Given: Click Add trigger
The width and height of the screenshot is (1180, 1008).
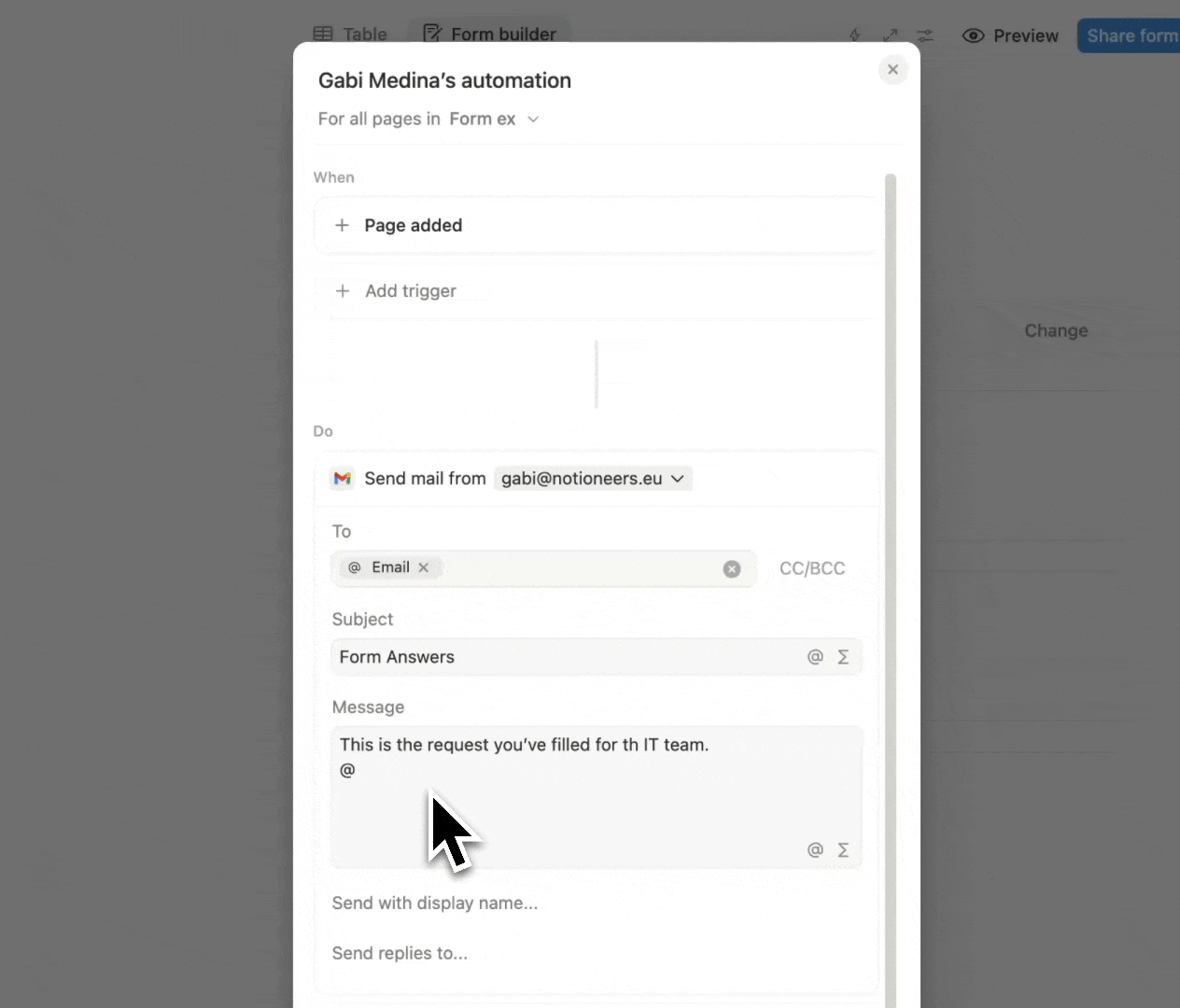Looking at the screenshot, I should (x=410, y=291).
